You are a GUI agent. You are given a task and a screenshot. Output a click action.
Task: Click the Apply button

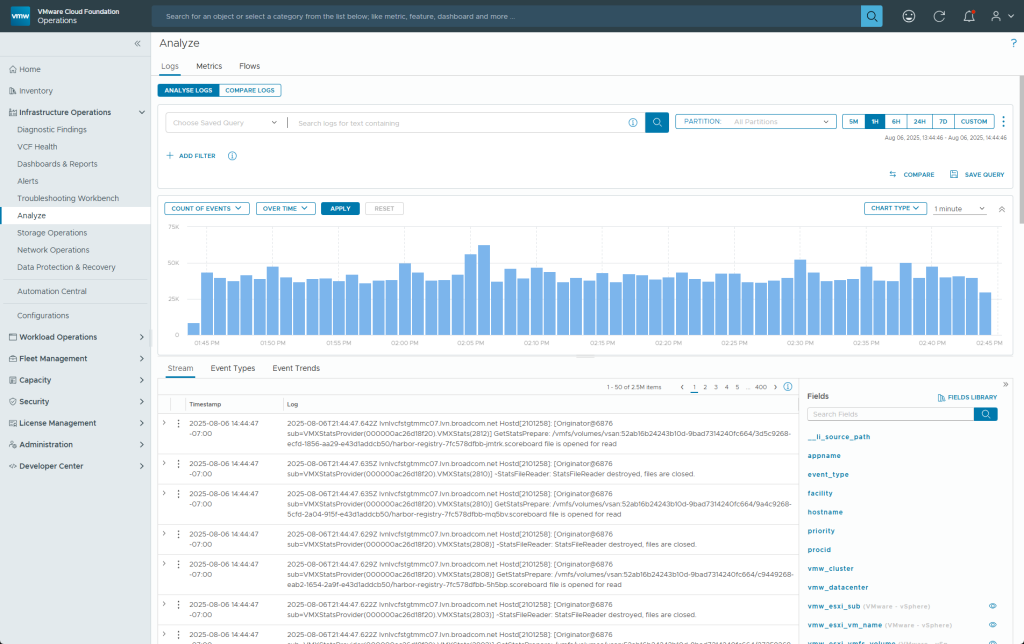tap(340, 208)
